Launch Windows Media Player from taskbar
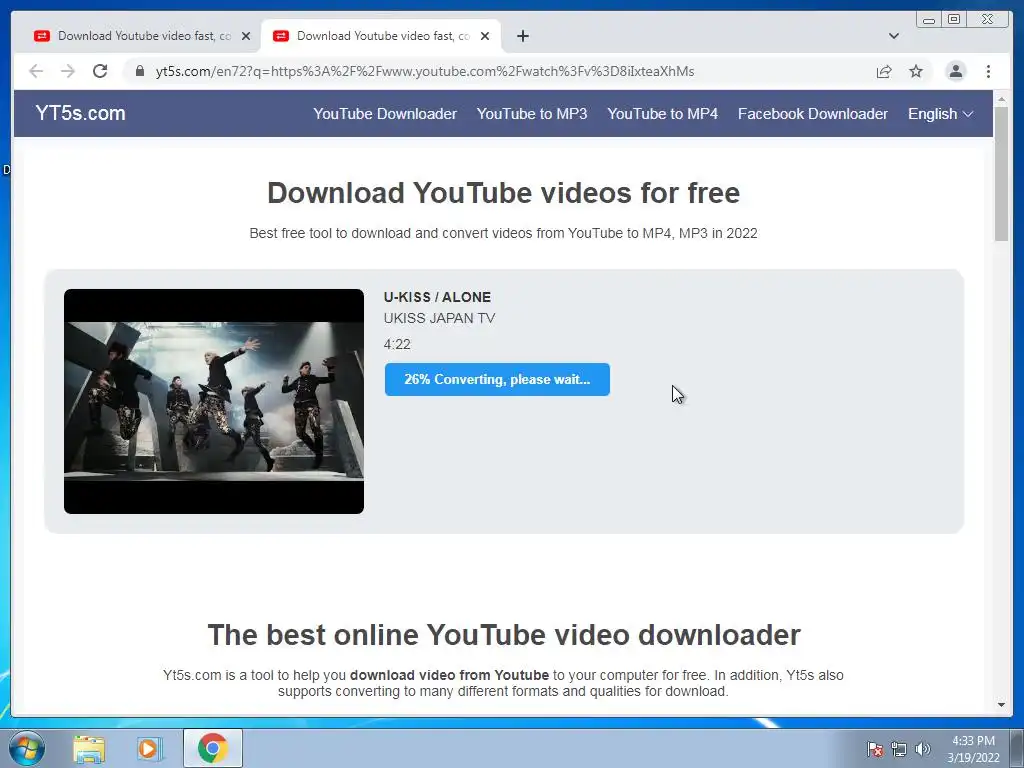Screen dimensions: 1024x768 (x=149, y=749)
